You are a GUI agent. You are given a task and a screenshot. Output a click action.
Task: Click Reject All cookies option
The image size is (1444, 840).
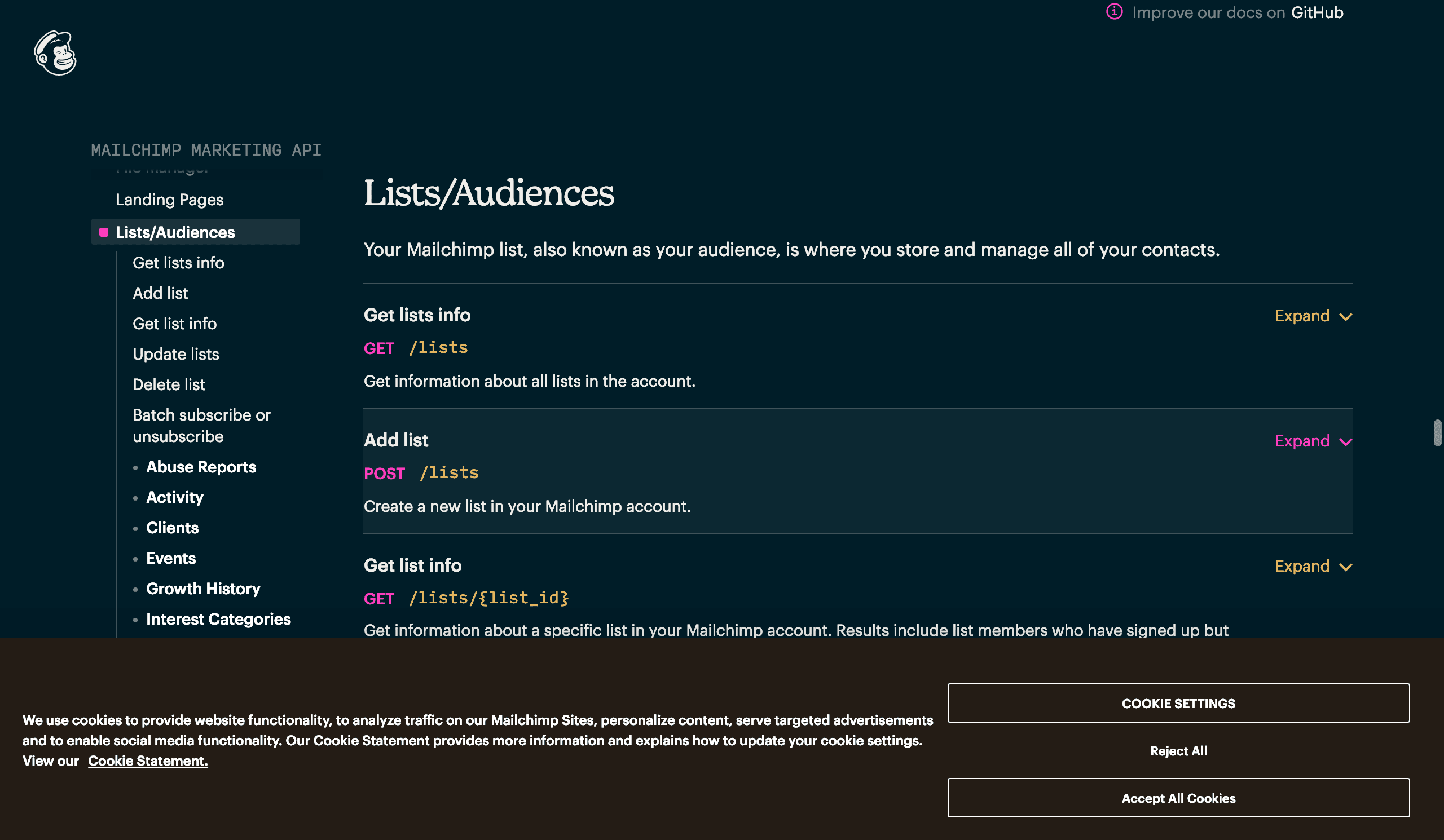point(1178,750)
